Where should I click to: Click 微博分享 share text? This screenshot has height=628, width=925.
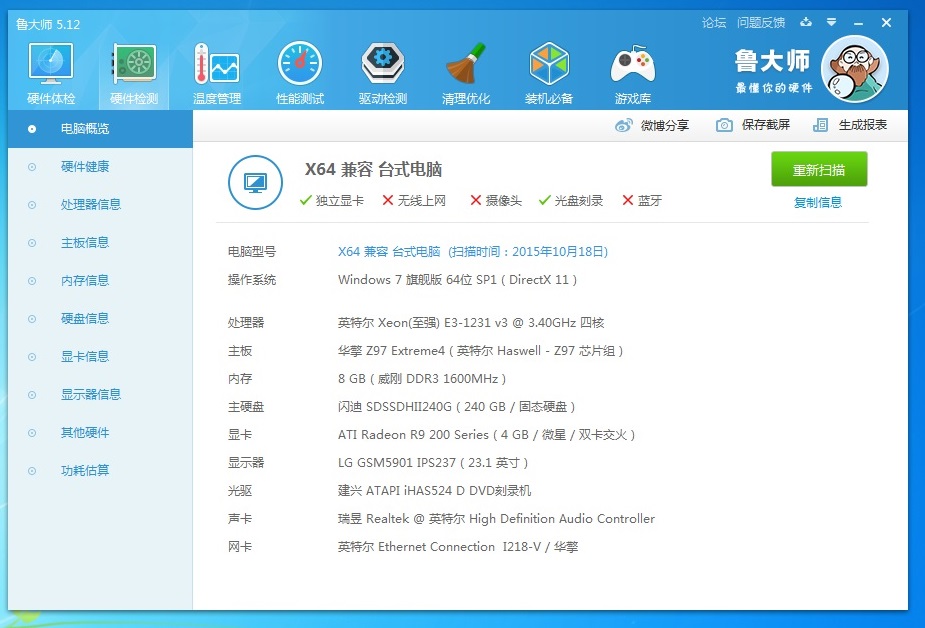click(665, 125)
